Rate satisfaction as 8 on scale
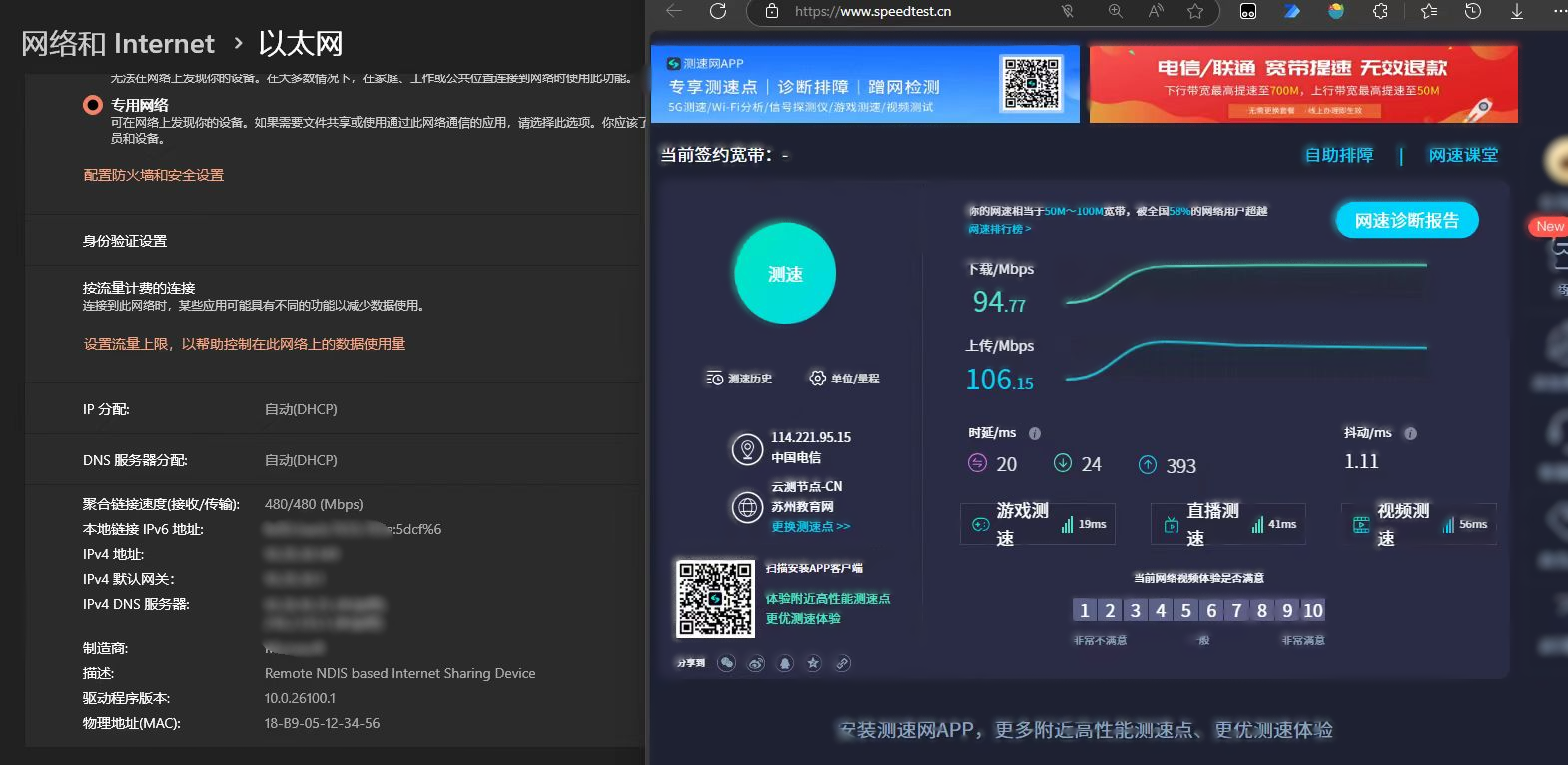Image resolution: width=1568 pixels, height=765 pixels. [1262, 610]
